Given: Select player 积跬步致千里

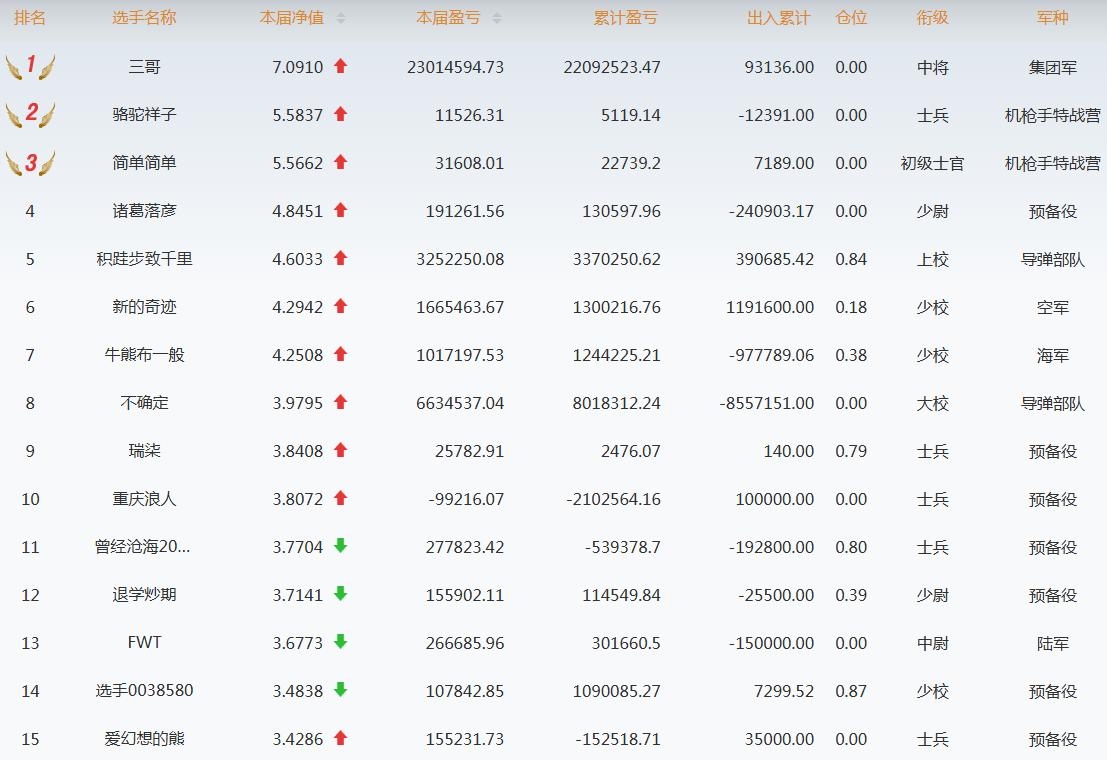Looking at the screenshot, I should [x=144, y=259].
